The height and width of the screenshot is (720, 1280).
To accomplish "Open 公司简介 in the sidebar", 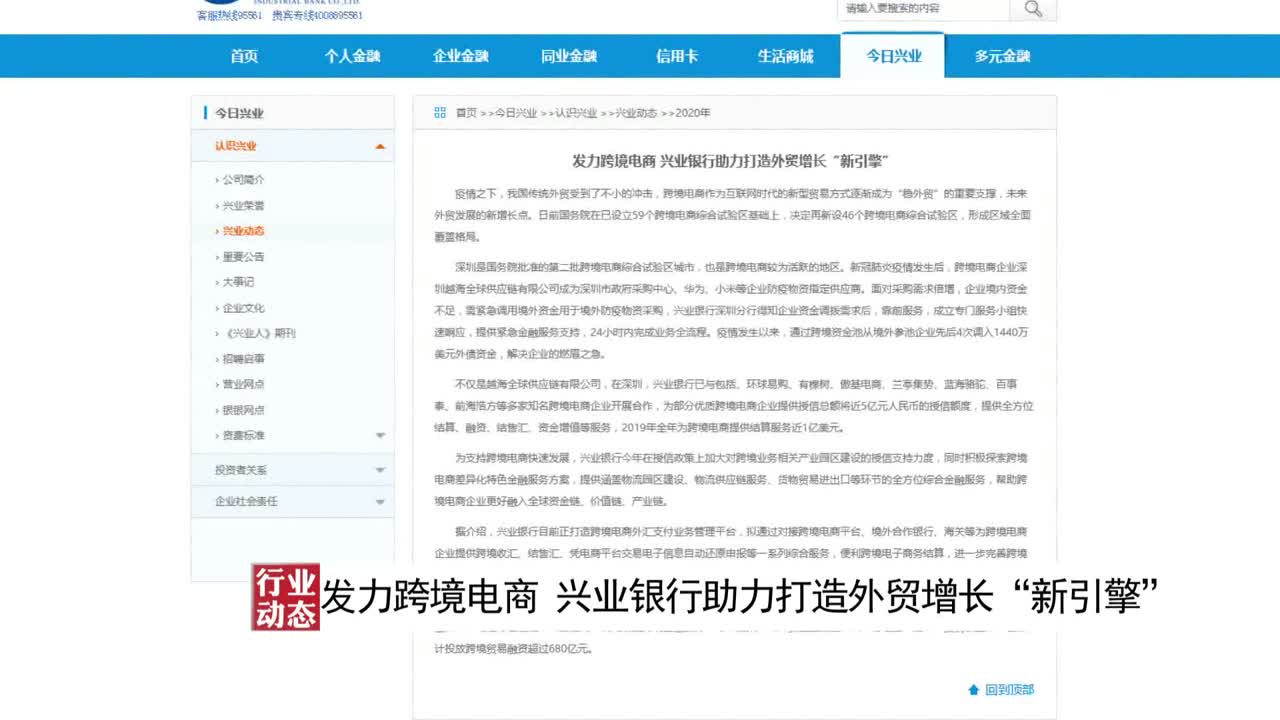I will pyautogui.click(x=243, y=180).
